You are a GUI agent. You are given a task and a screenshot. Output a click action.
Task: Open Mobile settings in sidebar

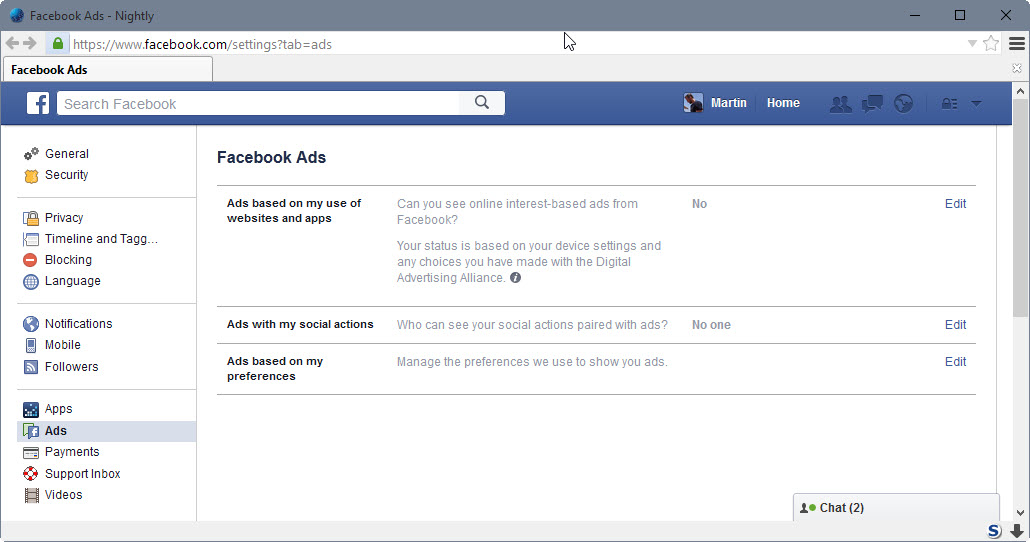click(x=62, y=344)
